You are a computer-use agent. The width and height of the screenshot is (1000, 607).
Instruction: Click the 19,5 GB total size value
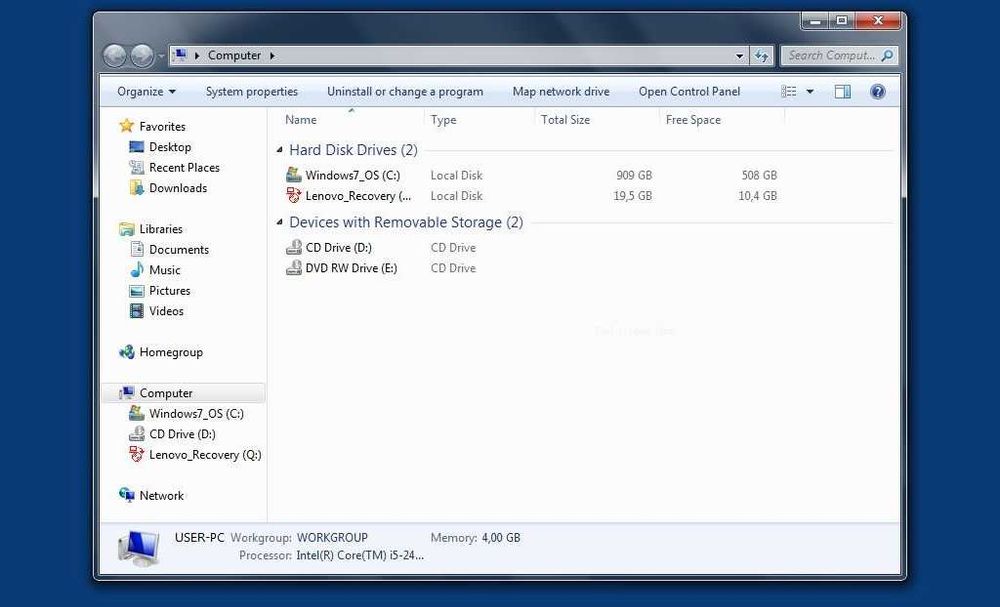[x=633, y=196]
